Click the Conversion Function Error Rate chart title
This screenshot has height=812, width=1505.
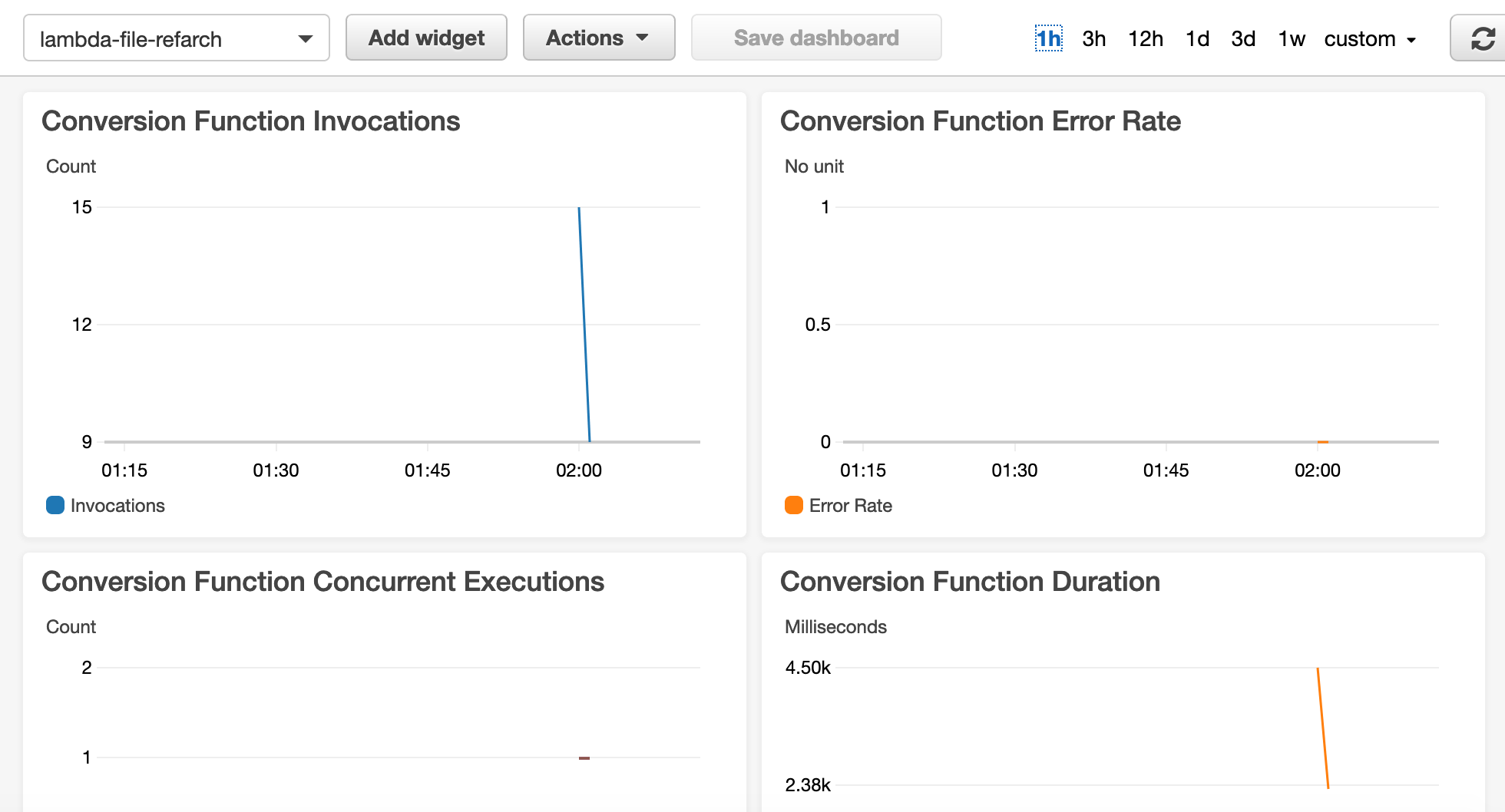(x=981, y=120)
